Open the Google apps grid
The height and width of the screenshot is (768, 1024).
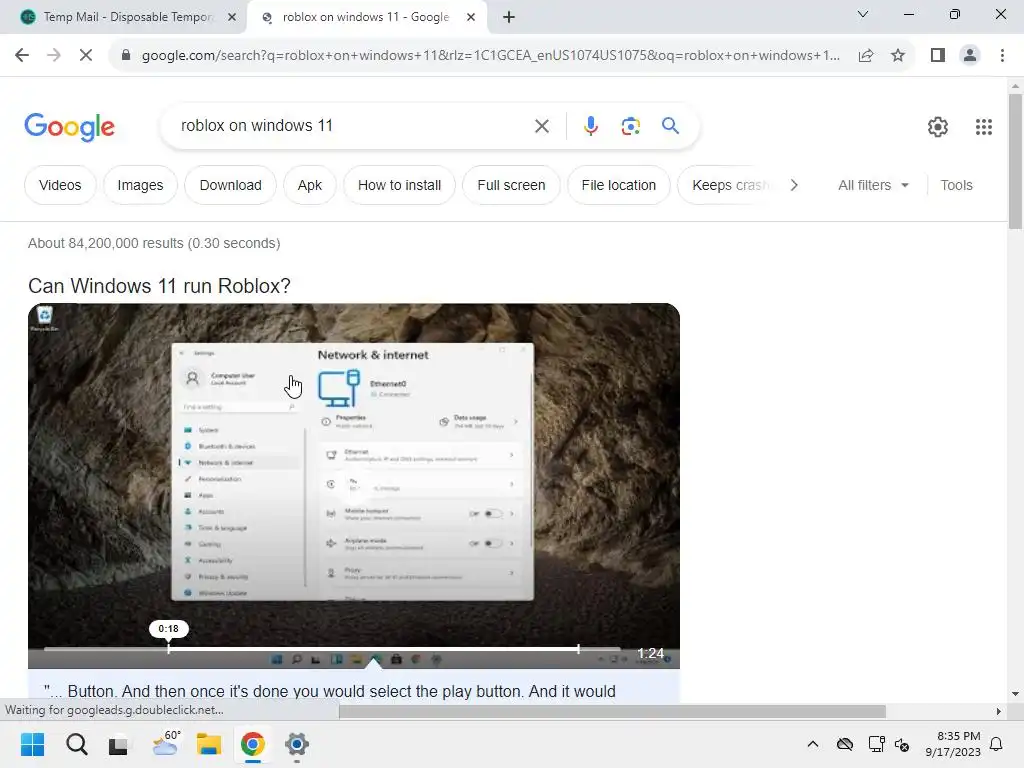984,127
